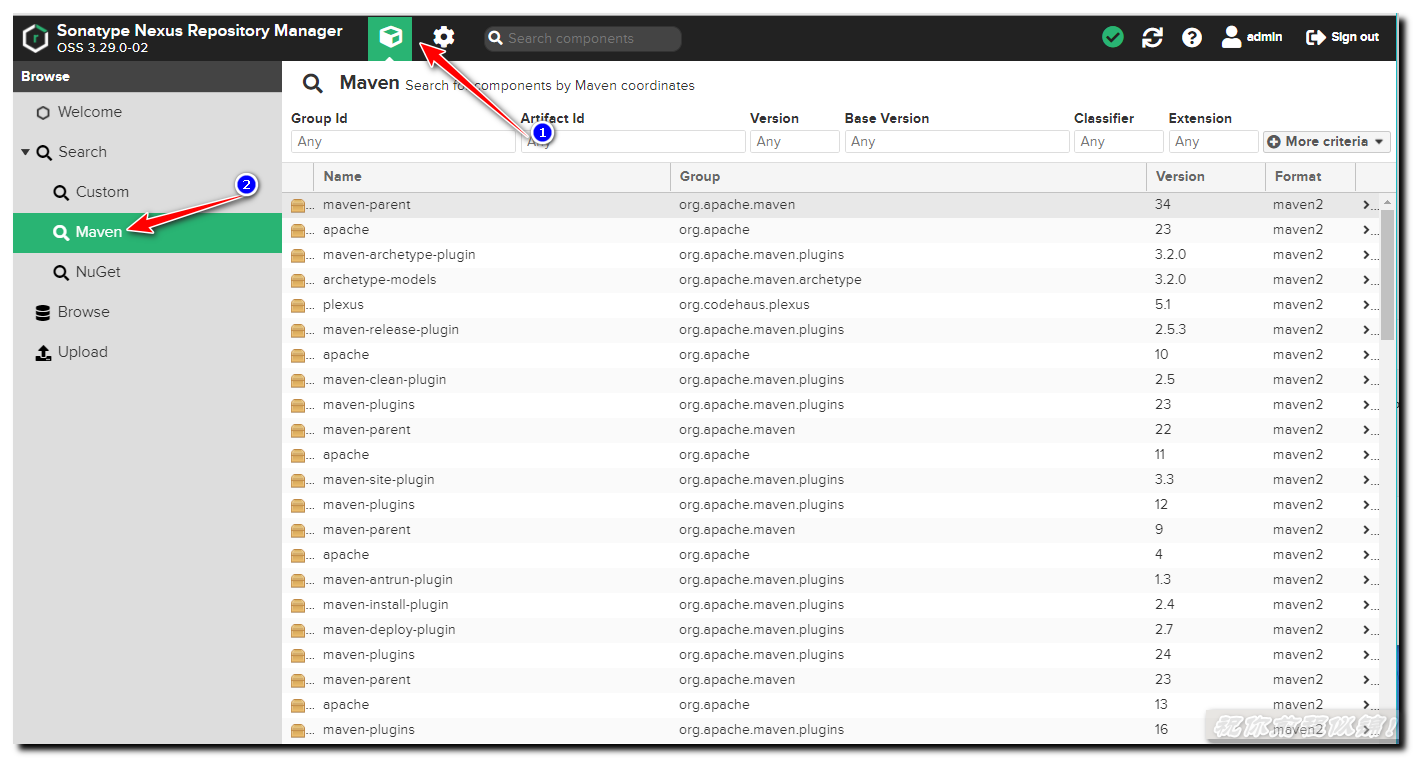The height and width of the screenshot is (758, 1413).
Task: Click the Base Version input field
Action: click(957, 142)
